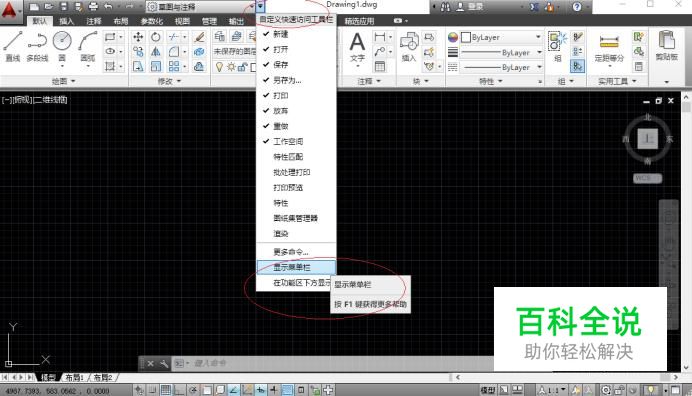Click the Rotate tool icon
This screenshot has height=396, width=692.
coord(155,37)
